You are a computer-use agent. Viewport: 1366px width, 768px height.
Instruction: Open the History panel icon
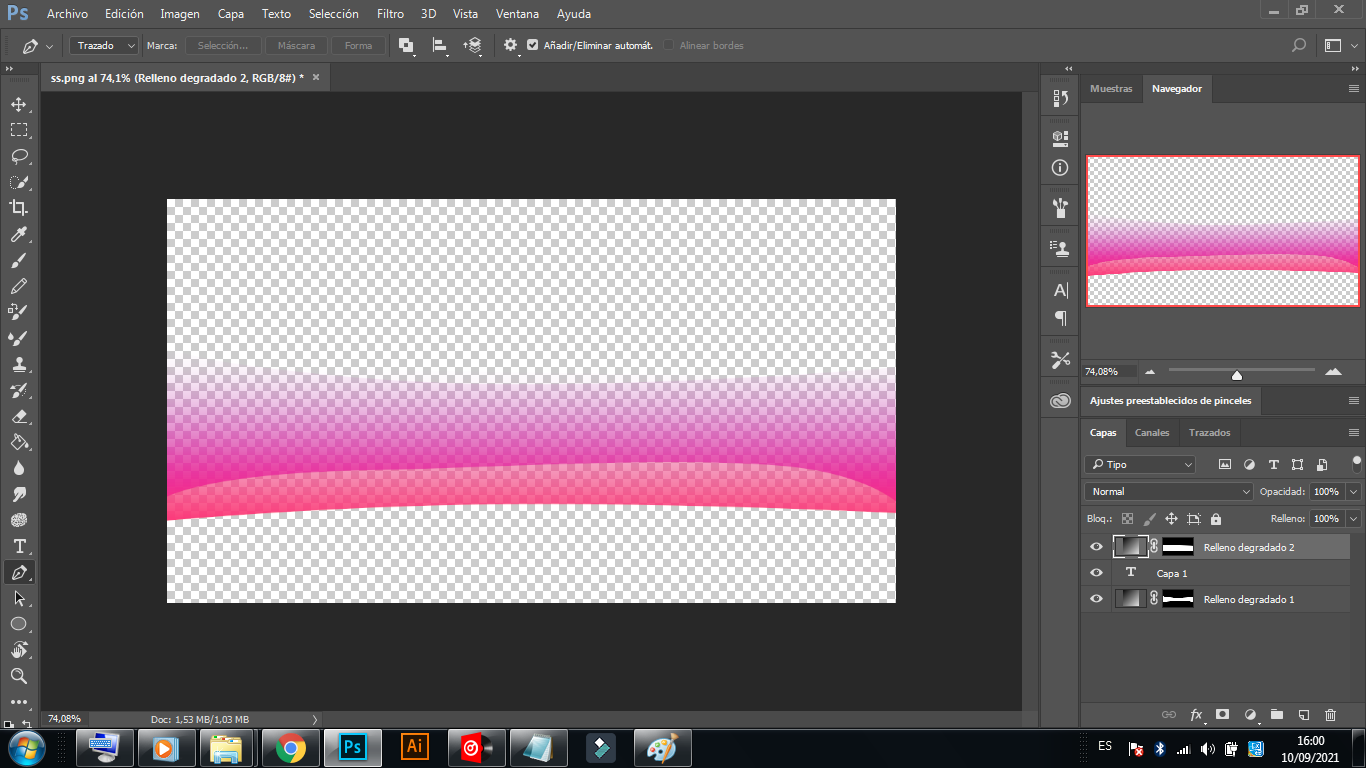pos(1060,98)
